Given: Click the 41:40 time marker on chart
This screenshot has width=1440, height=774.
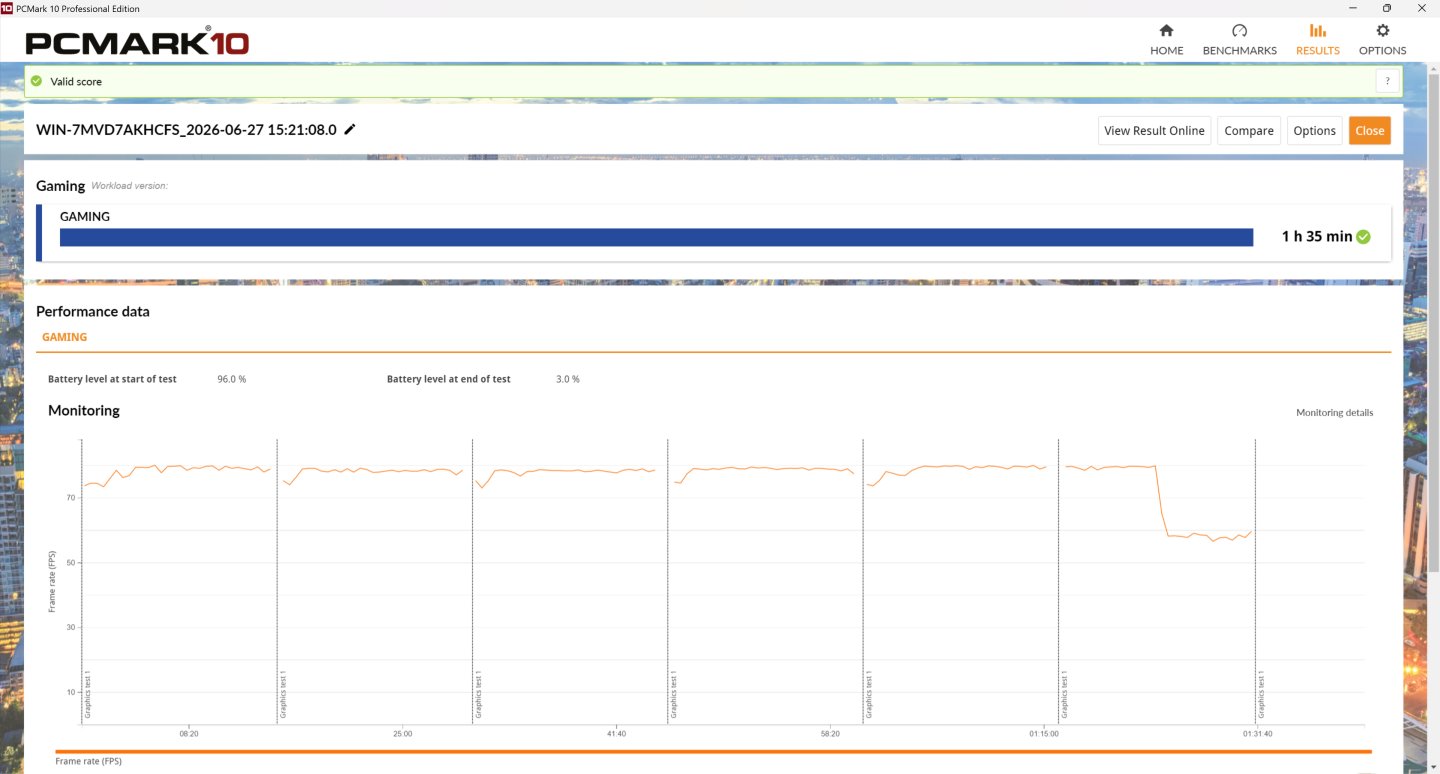Looking at the screenshot, I should point(616,734).
